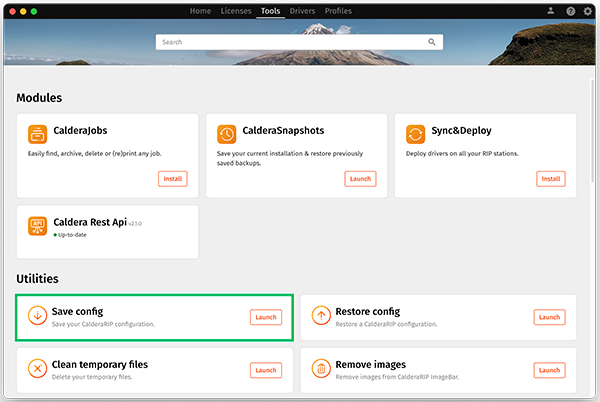Open the user account icon
Image resolution: width=600 pixels, height=402 pixels.
[x=550, y=11]
